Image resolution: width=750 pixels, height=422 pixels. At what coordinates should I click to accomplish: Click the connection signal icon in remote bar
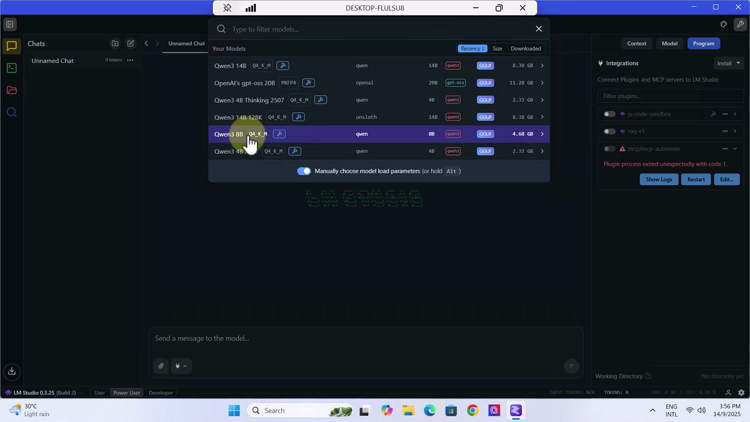tap(251, 8)
